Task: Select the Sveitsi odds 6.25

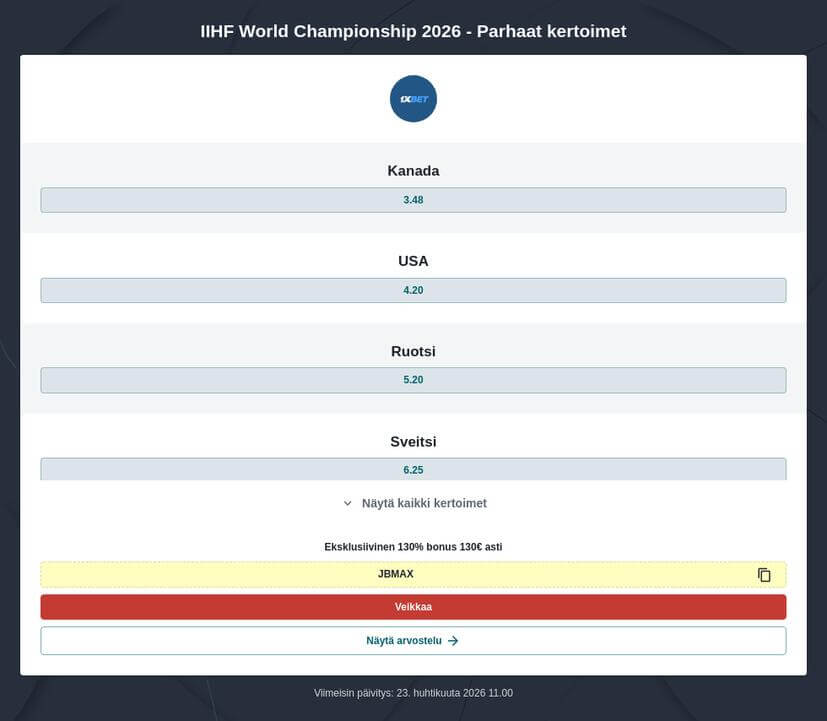Action: [x=413, y=469]
